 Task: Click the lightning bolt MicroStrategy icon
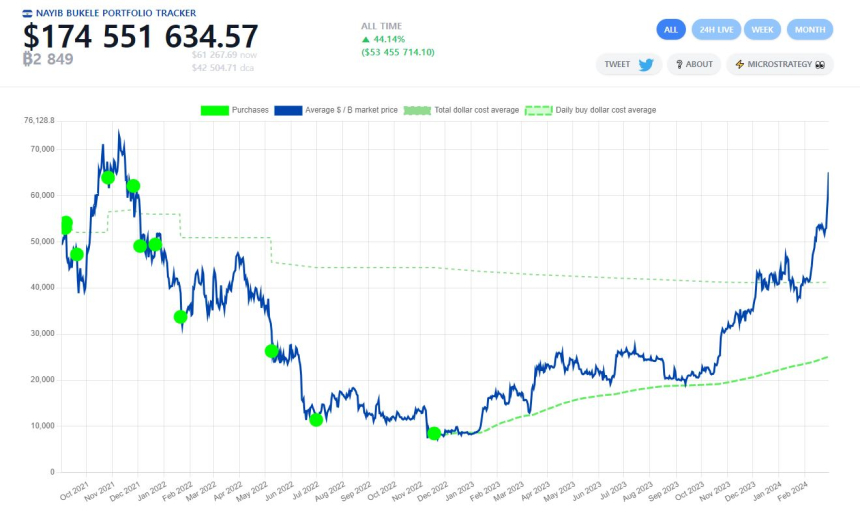[739, 64]
